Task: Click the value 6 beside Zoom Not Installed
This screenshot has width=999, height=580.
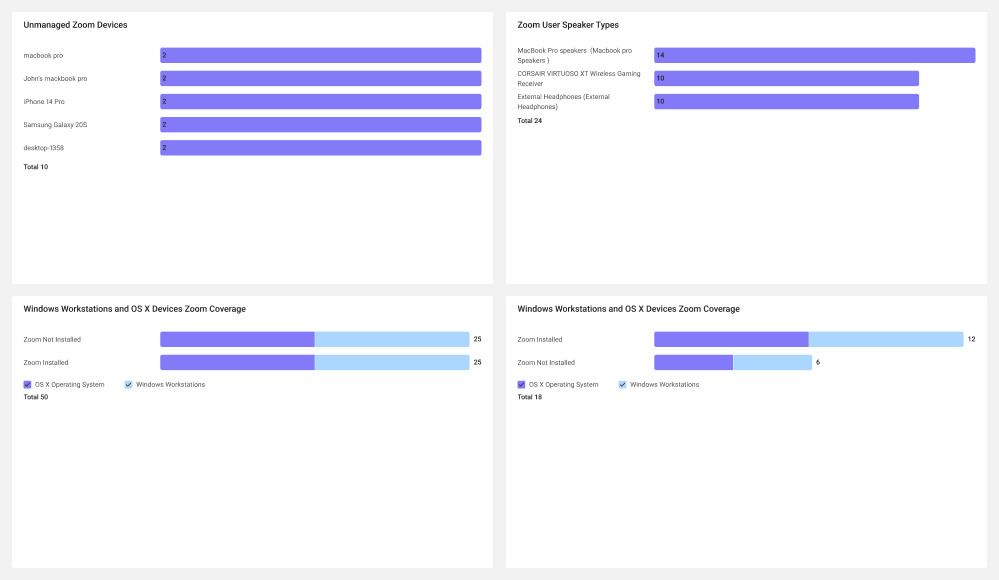Action: tap(818, 362)
